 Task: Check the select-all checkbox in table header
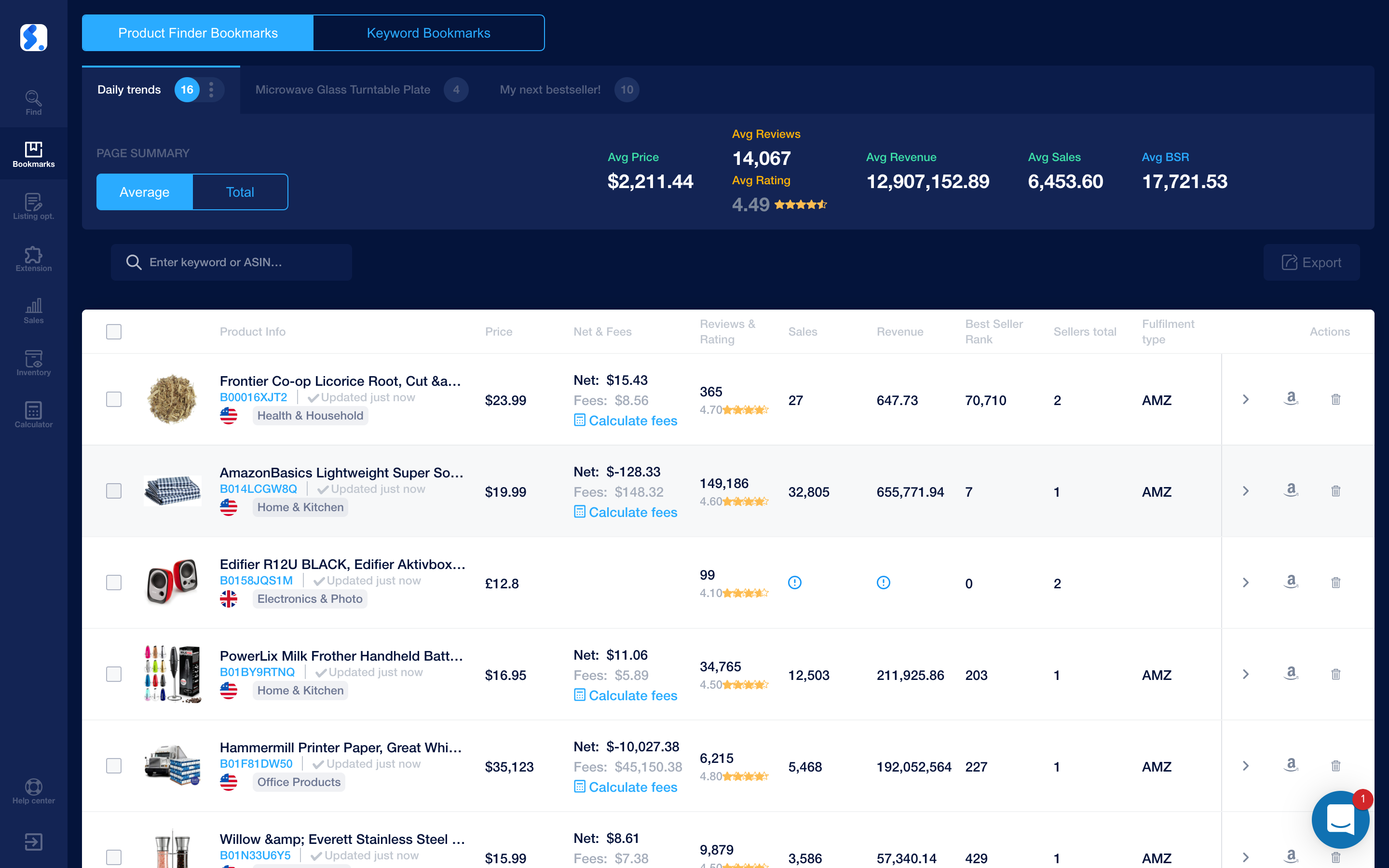(x=114, y=332)
